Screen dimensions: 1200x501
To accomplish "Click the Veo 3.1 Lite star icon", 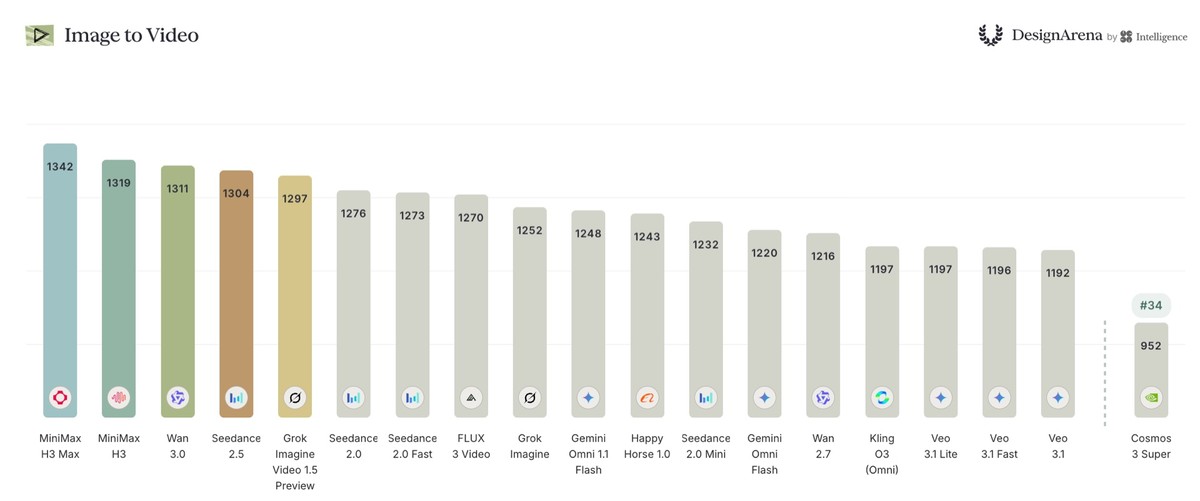I will (941, 397).
